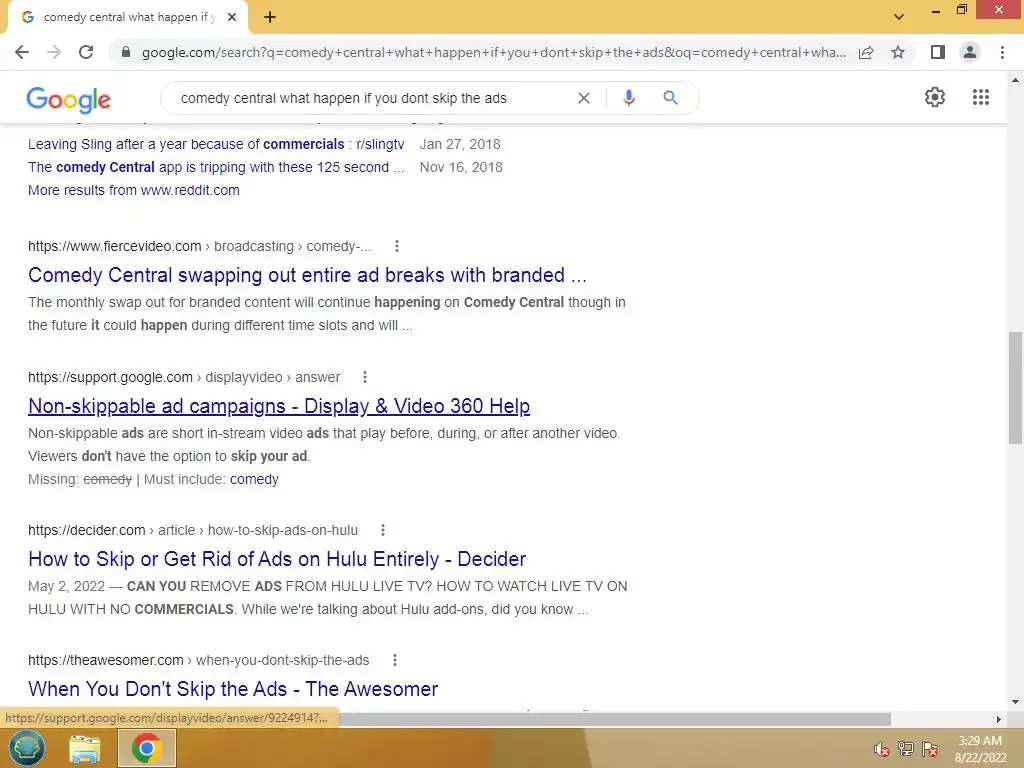The height and width of the screenshot is (768, 1024).
Task: Click the https://www.fiercevideo.com breadcrumb text
Action: point(115,246)
